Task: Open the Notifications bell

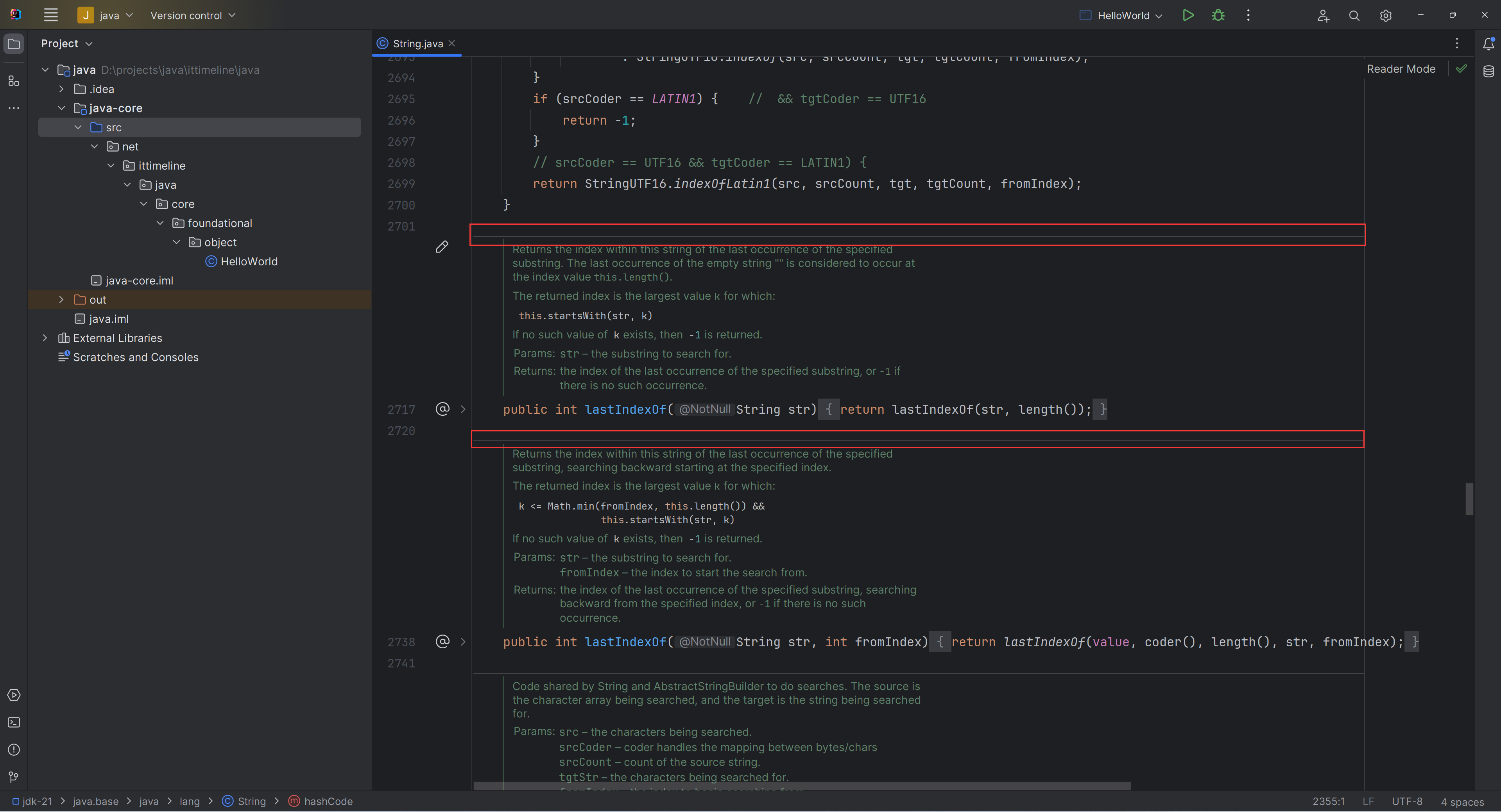Action: coord(1488,44)
